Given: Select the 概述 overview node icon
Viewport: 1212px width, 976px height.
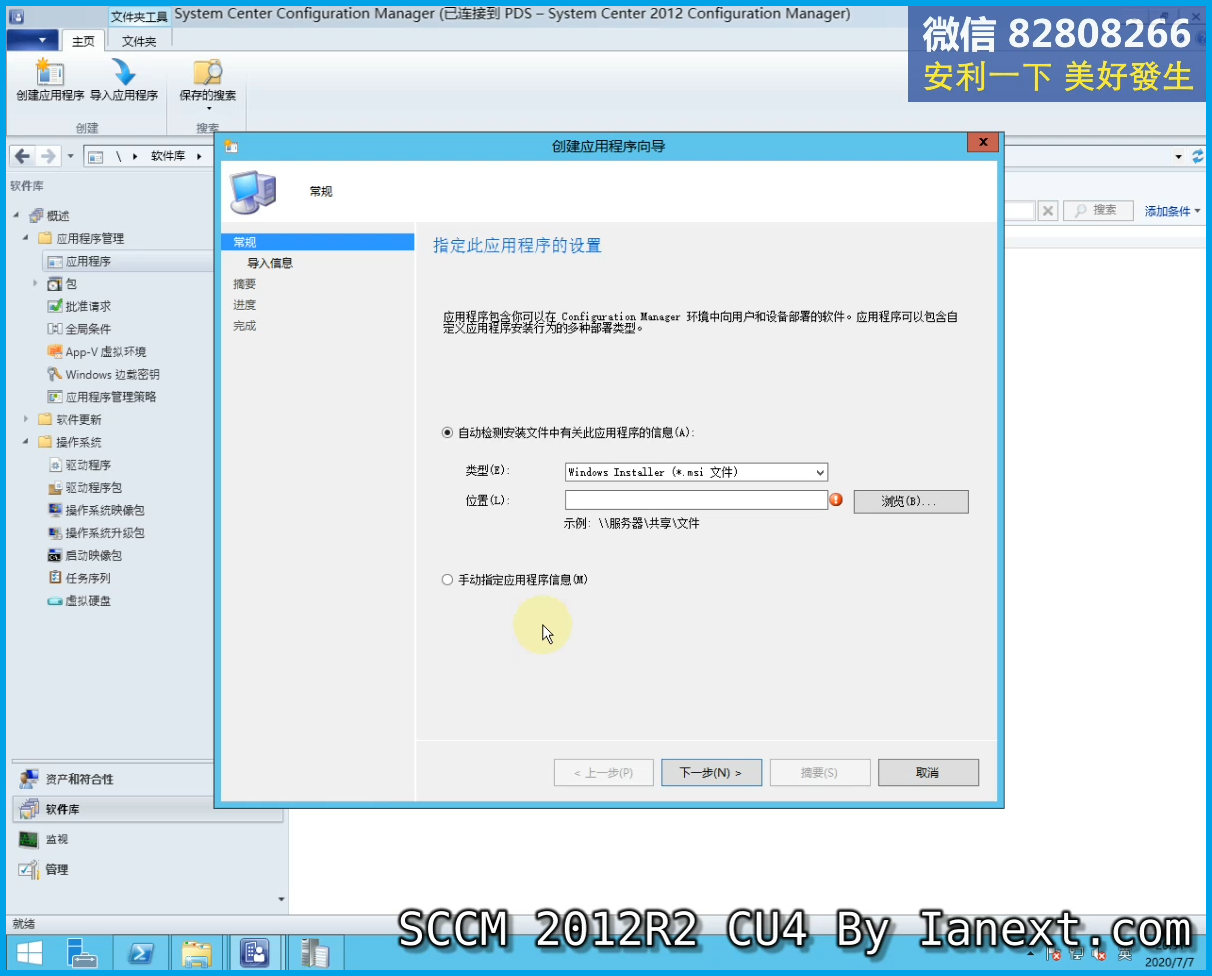Looking at the screenshot, I should [37, 216].
